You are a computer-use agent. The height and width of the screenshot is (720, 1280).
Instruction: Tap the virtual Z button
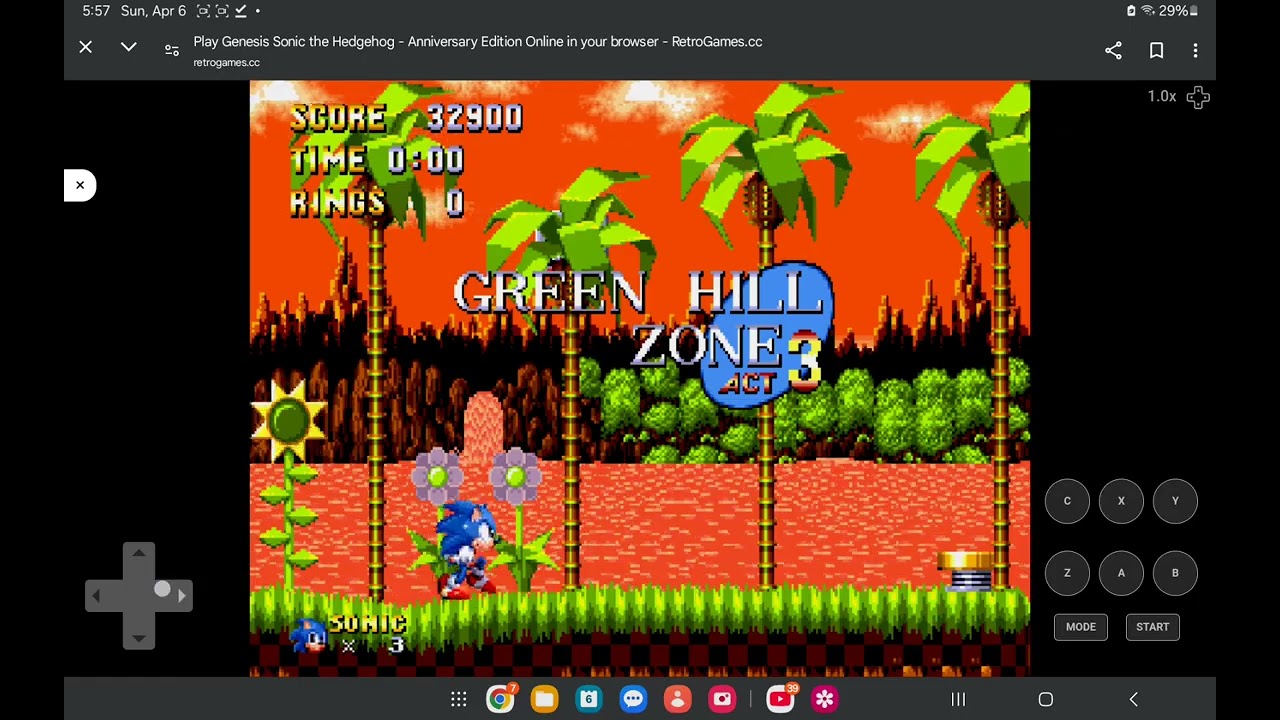(x=1067, y=573)
